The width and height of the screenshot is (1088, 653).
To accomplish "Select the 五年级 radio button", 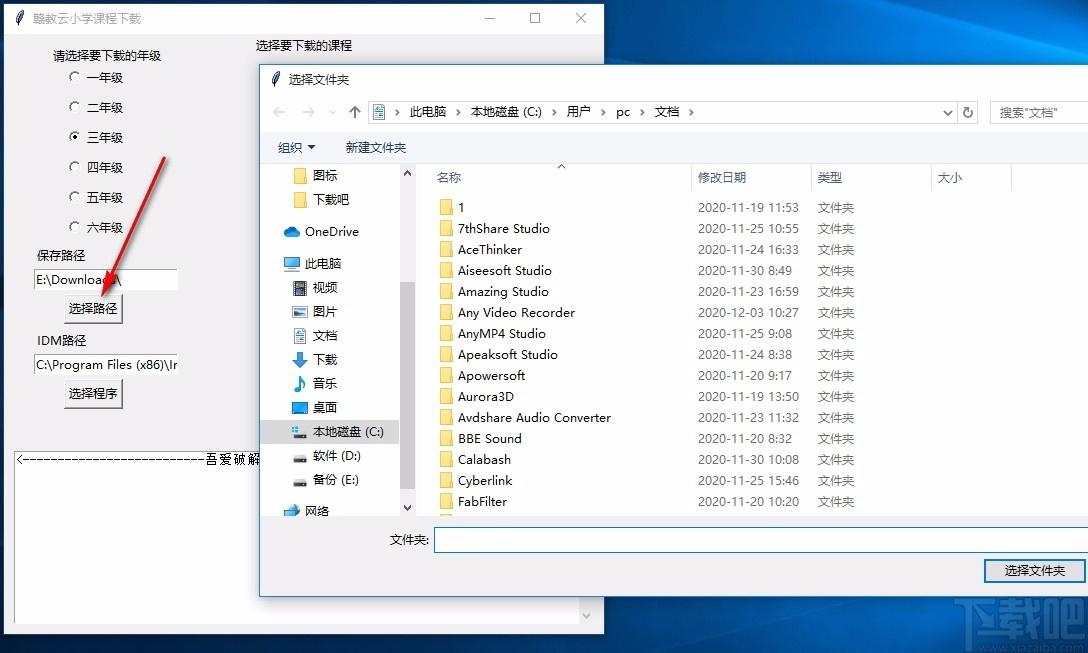I will (x=74, y=196).
